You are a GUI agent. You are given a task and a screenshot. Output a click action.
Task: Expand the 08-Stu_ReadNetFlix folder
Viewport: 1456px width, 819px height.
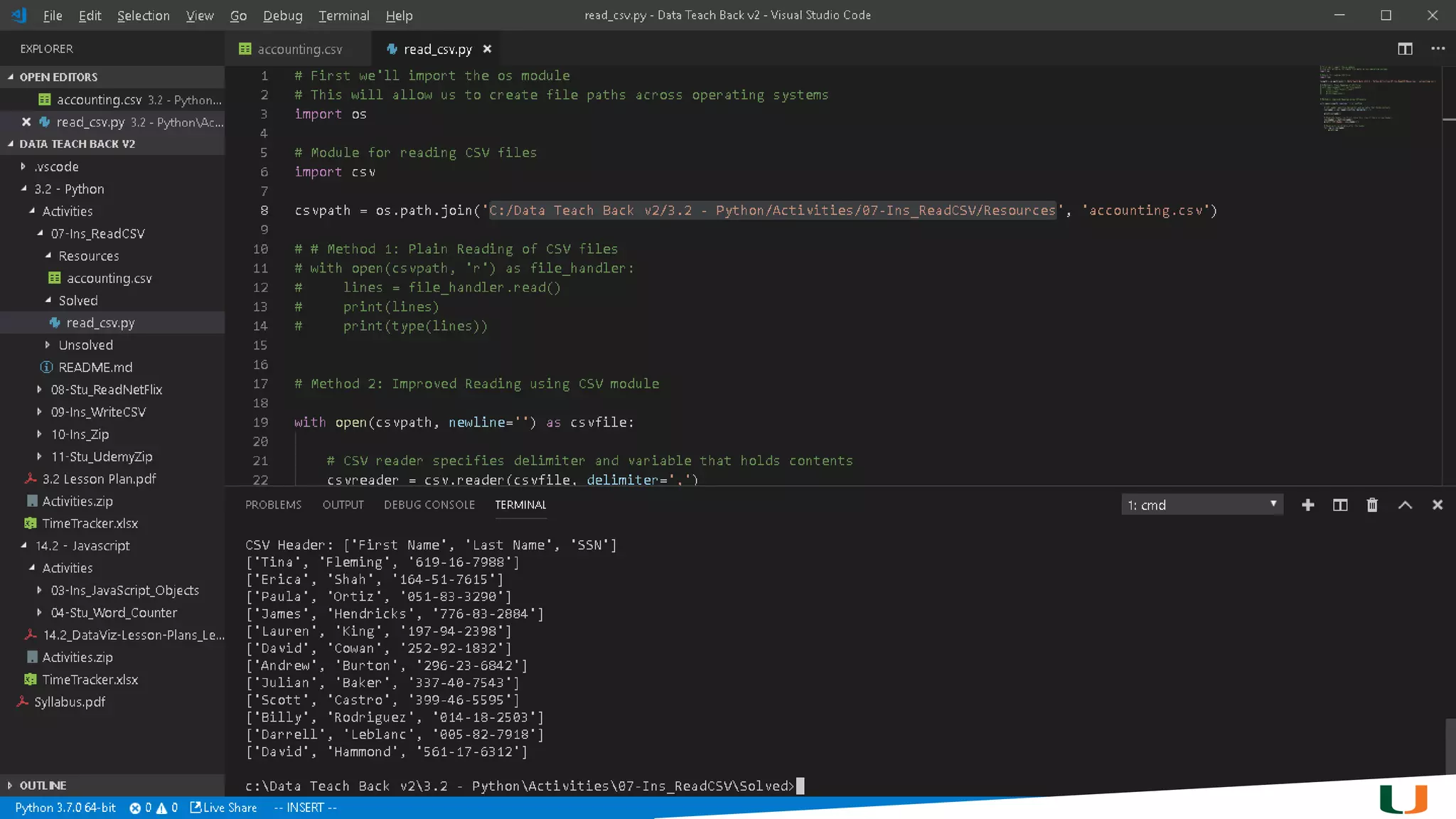coord(106,390)
